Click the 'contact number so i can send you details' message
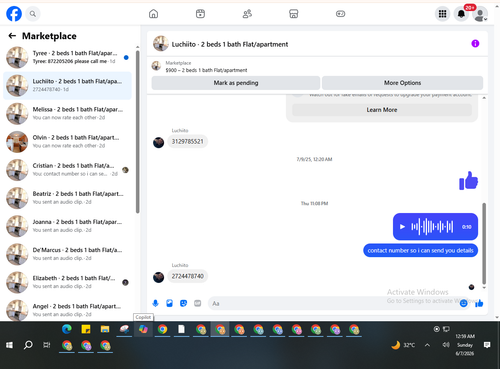Screen dimensions: 500x369 [420, 251]
